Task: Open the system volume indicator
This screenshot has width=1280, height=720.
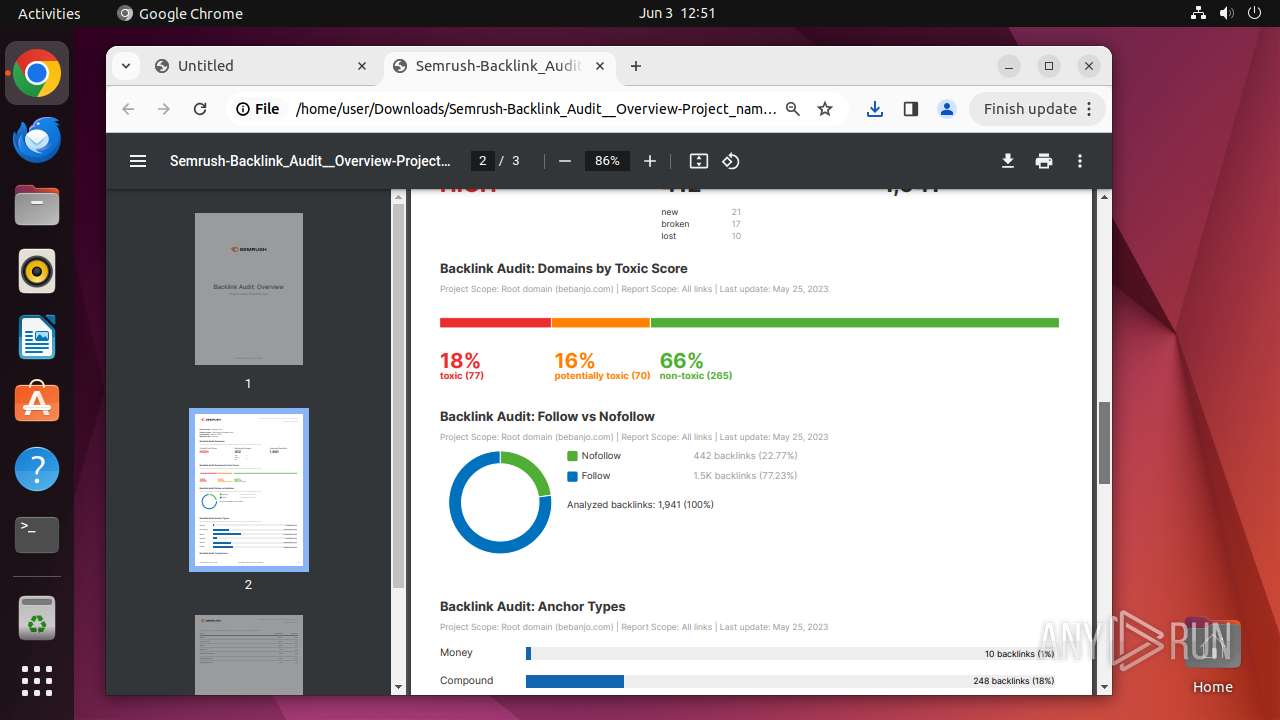Action: (x=1227, y=14)
